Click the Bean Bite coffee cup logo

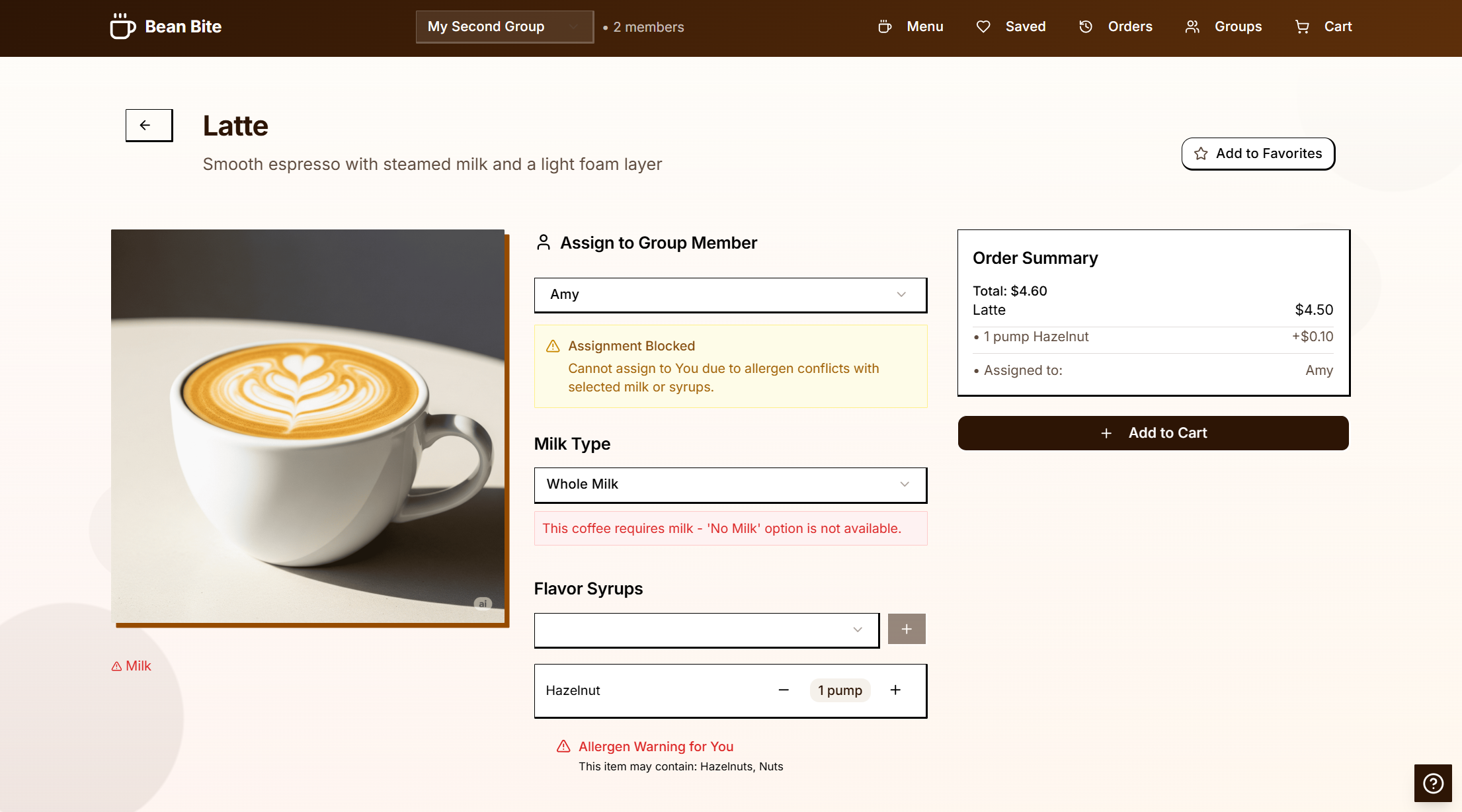[122, 26]
